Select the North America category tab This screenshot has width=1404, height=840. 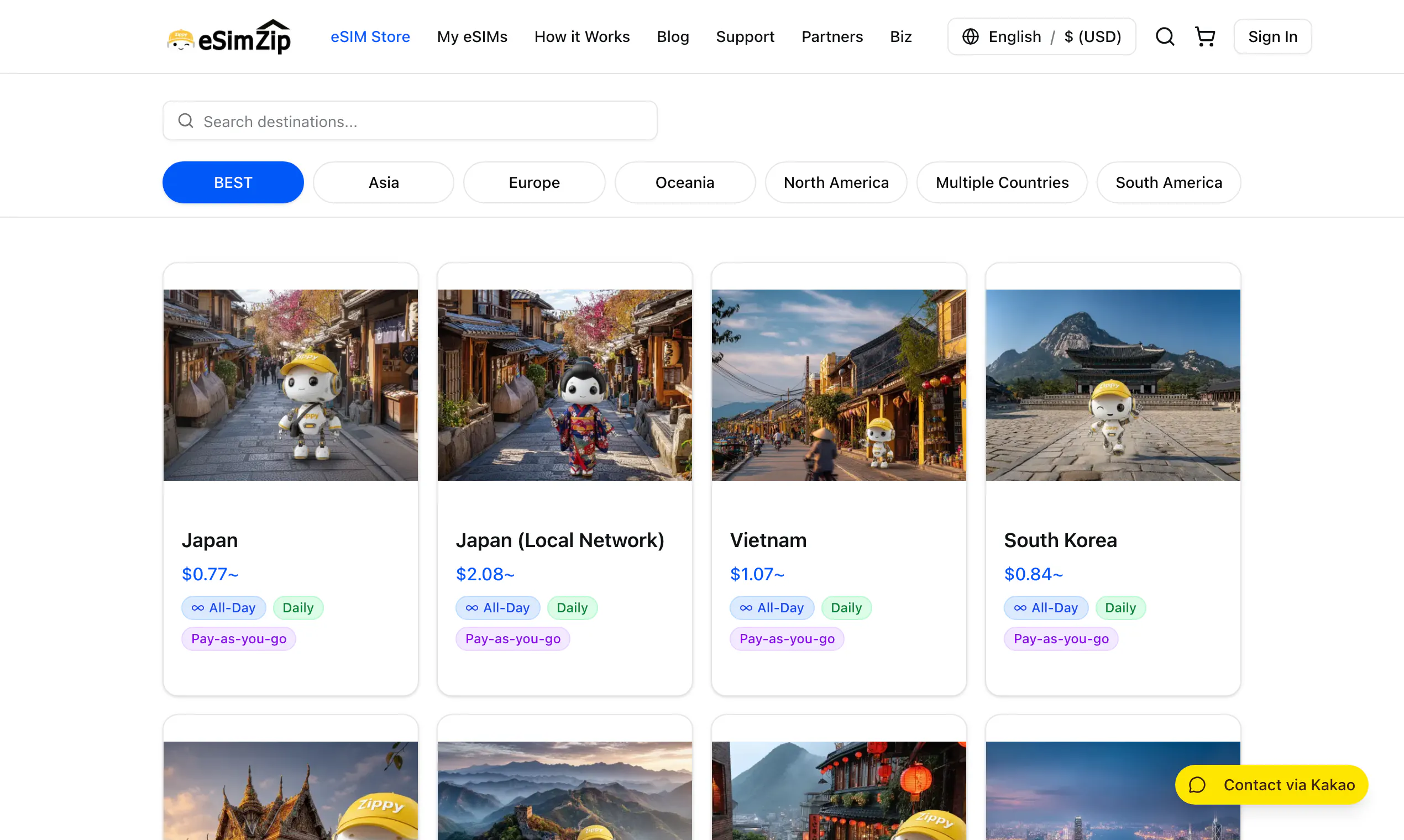836,182
